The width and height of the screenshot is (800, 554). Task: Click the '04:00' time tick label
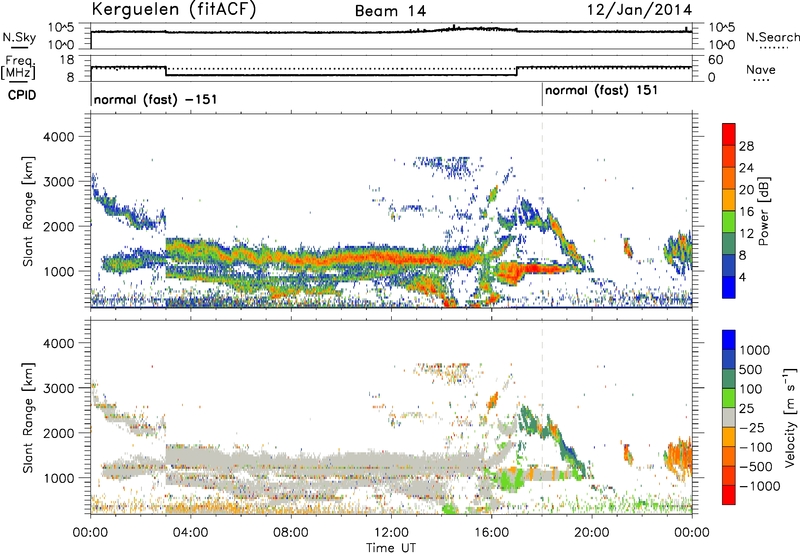coord(190,533)
